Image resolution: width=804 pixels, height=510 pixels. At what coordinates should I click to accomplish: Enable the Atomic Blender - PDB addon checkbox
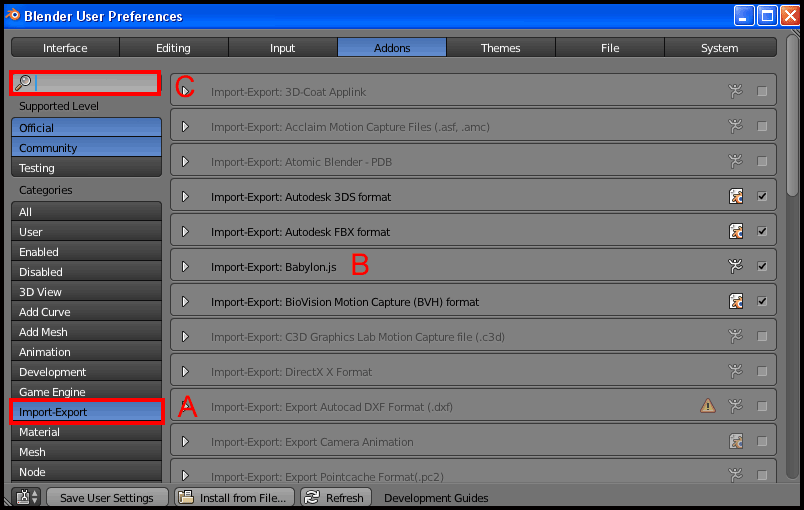762,161
